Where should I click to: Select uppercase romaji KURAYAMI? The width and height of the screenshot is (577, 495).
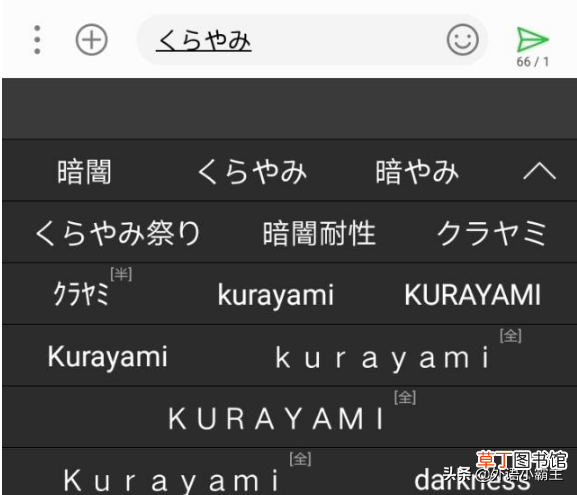click(472, 295)
